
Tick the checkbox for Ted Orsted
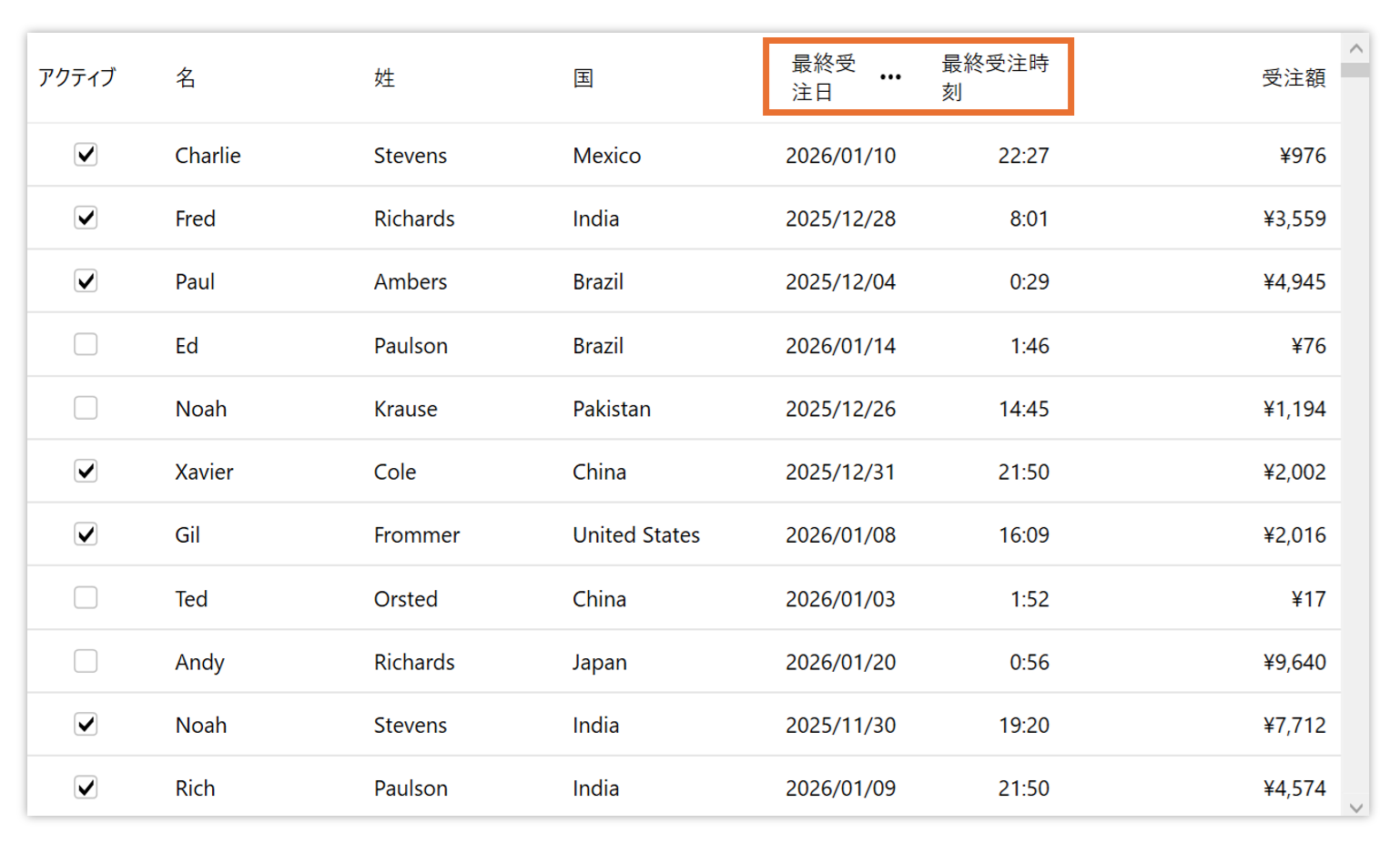click(x=86, y=597)
